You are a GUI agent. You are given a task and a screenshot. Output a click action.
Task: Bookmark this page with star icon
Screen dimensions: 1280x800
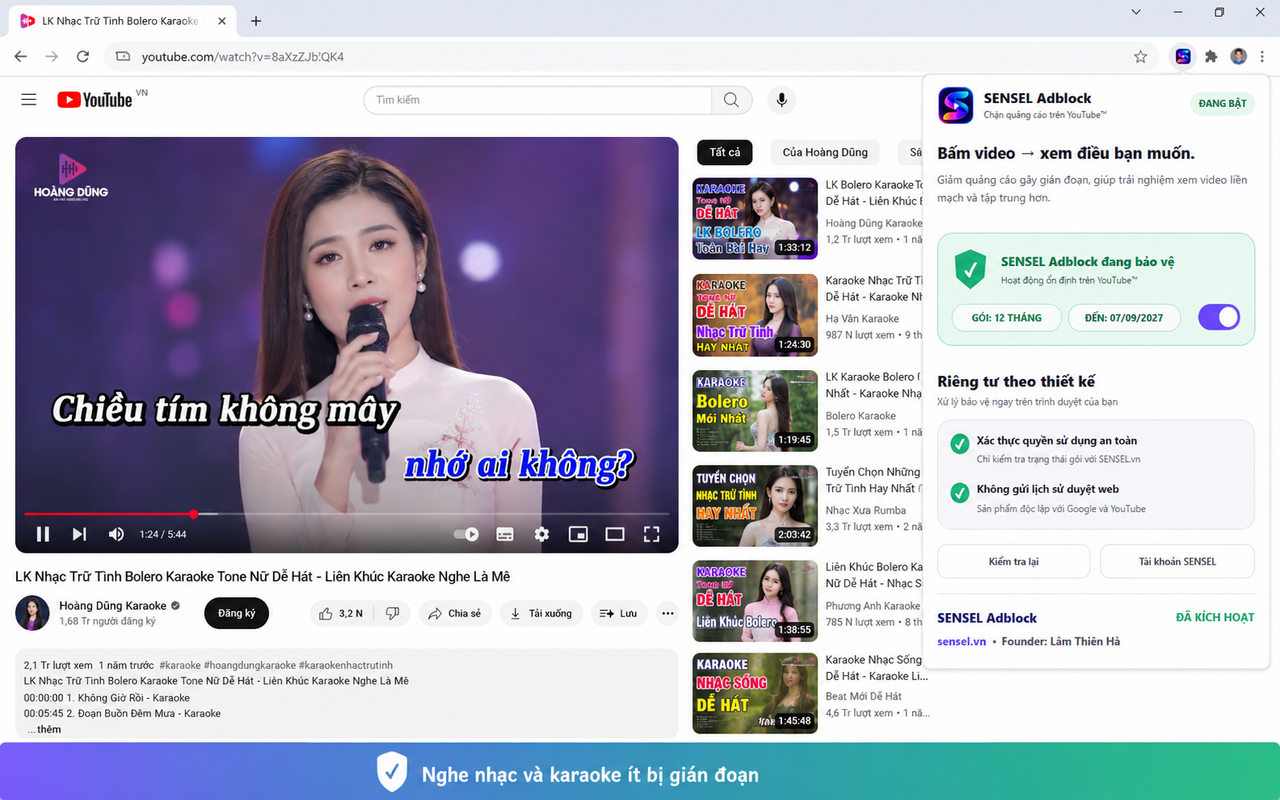tap(1140, 56)
